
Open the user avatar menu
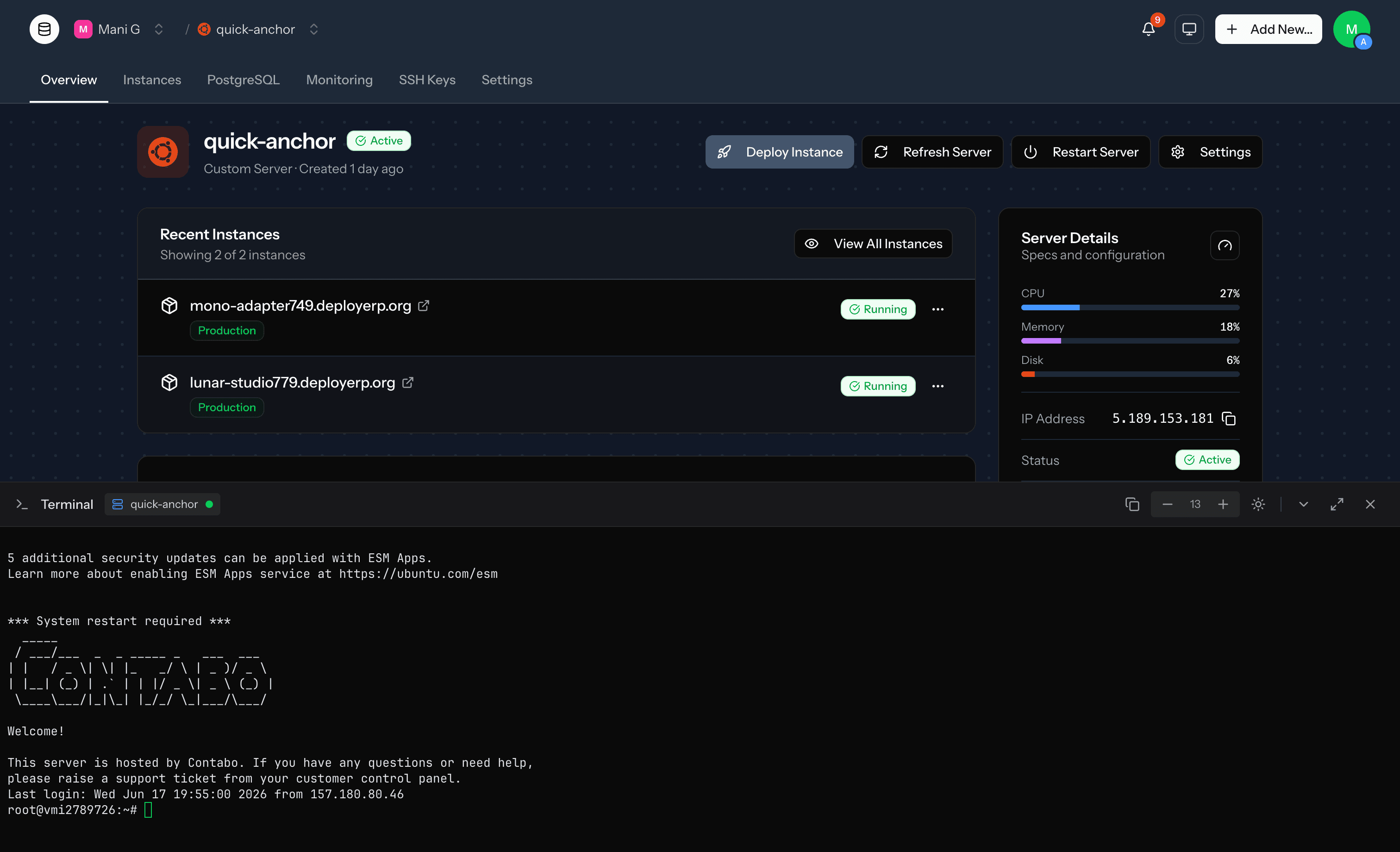pos(1352,29)
